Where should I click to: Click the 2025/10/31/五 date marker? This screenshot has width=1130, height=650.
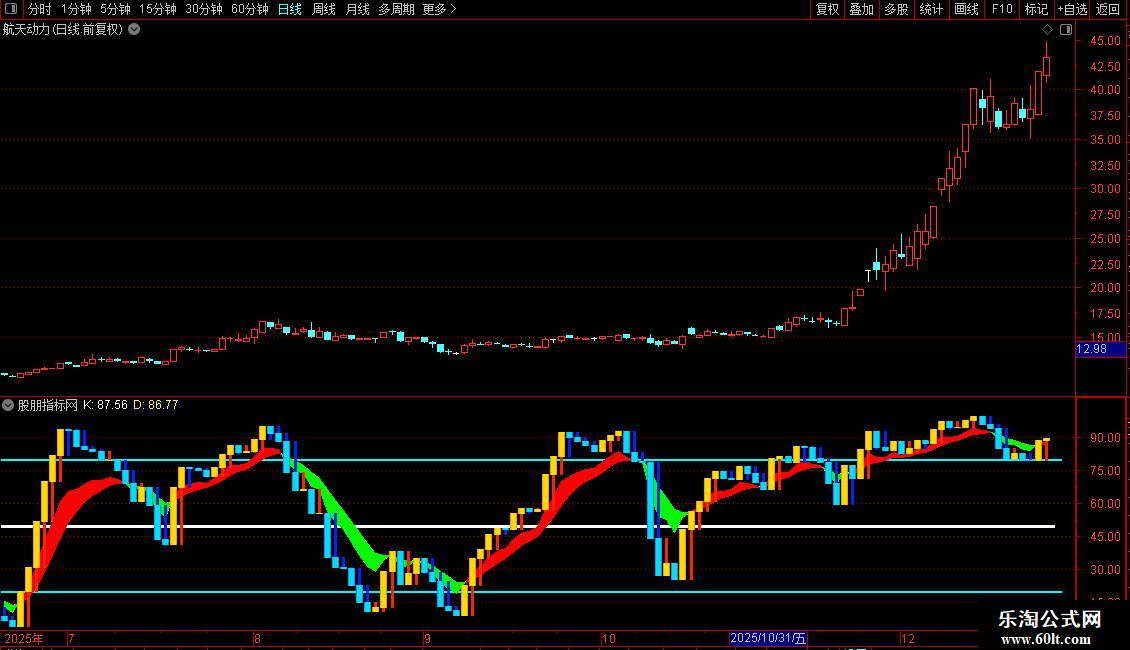[768, 638]
